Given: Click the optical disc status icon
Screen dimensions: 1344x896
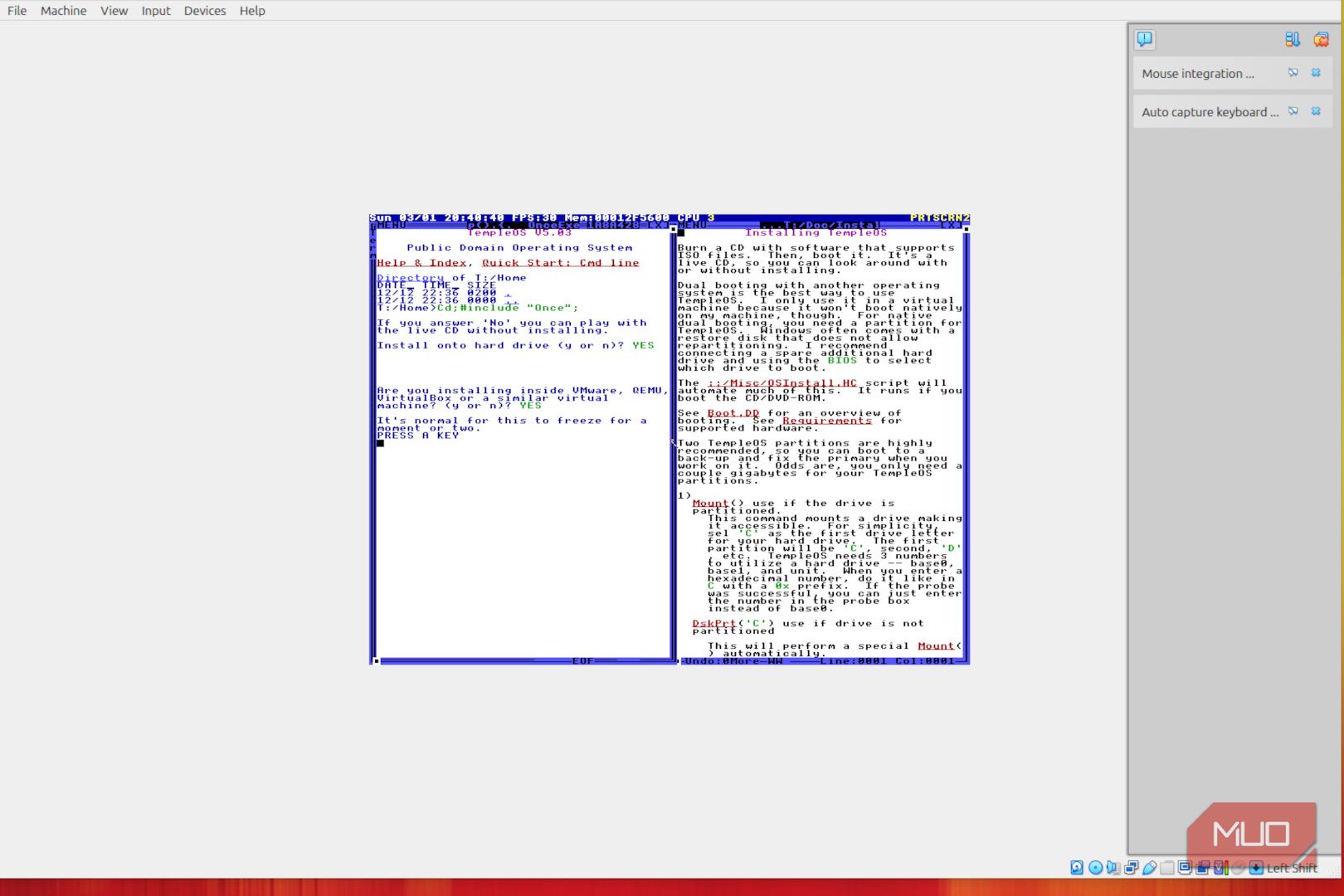Looking at the screenshot, I should (1095, 868).
